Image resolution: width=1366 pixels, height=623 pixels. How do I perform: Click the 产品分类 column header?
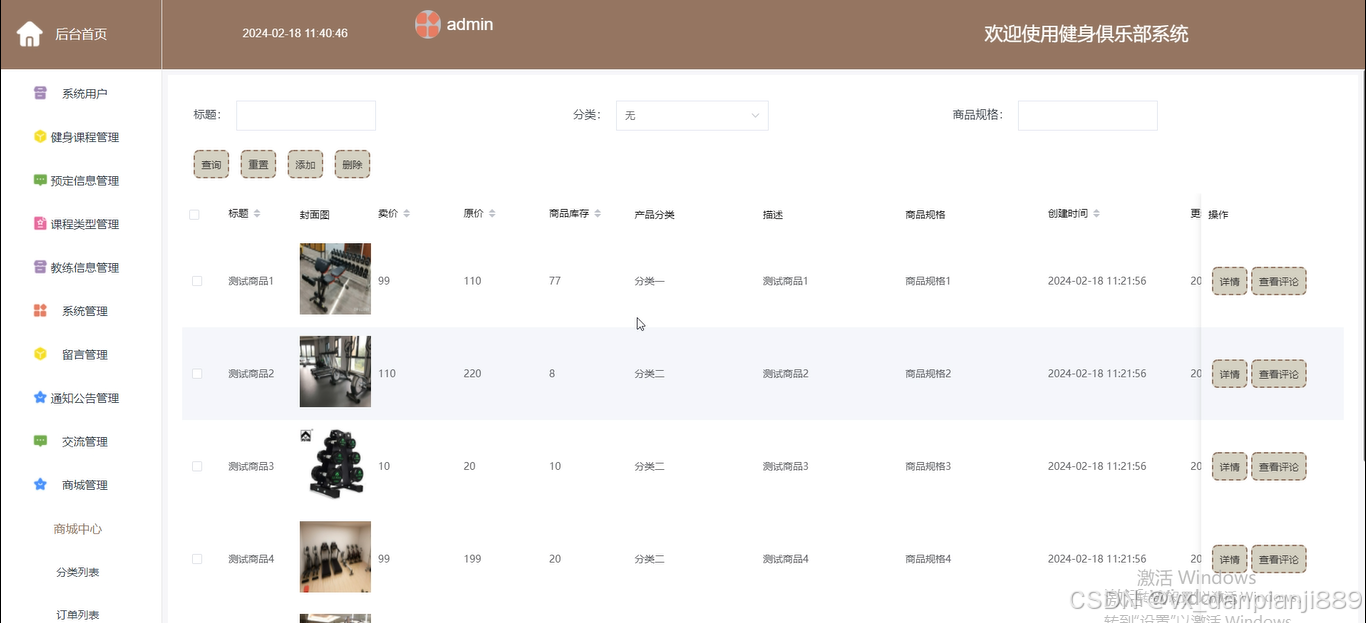(x=654, y=215)
